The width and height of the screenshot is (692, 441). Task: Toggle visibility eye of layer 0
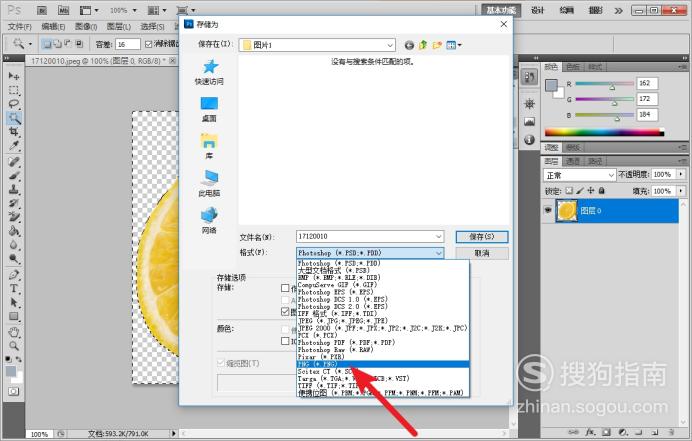click(548, 211)
